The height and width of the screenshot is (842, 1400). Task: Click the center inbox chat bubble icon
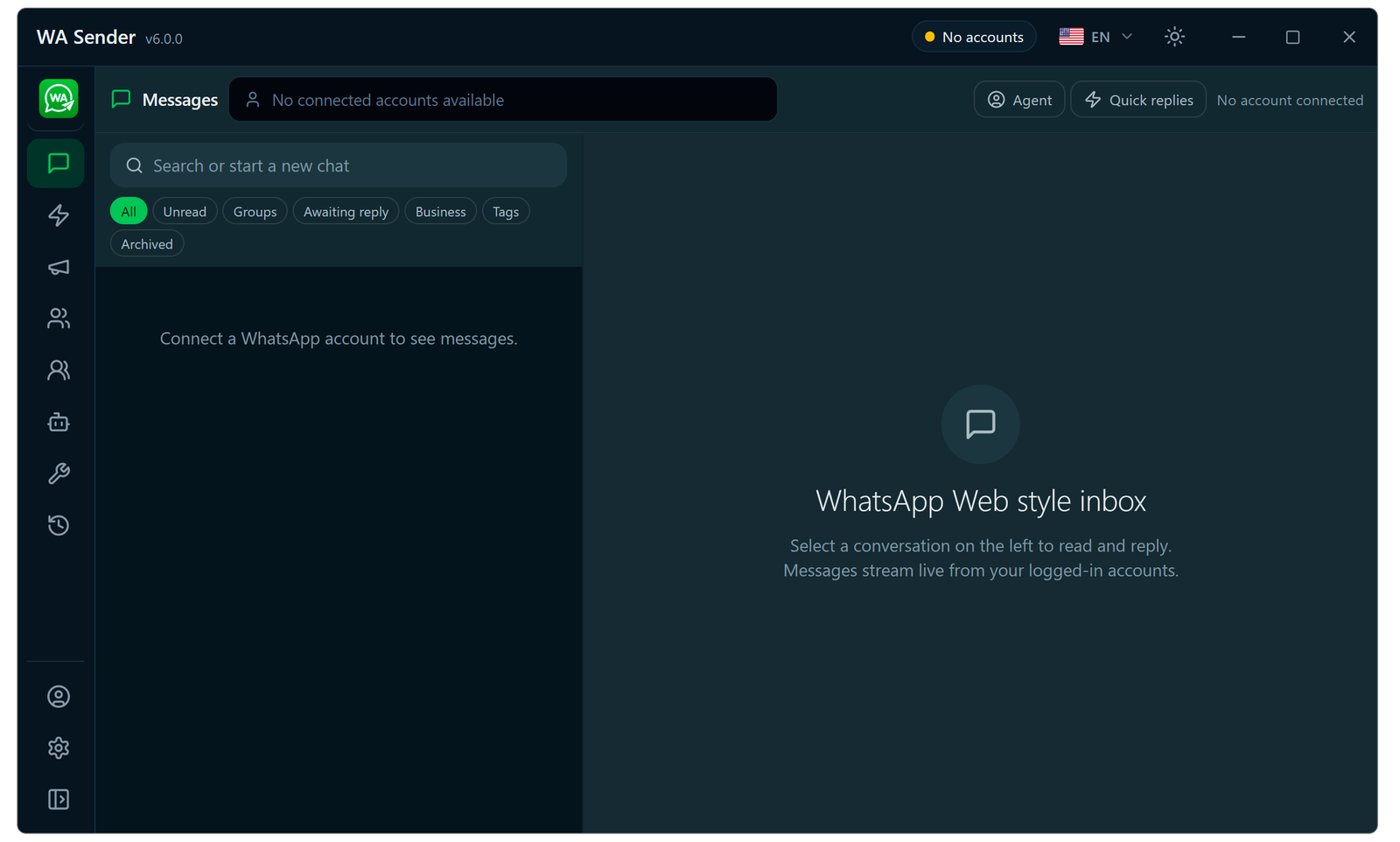pyautogui.click(x=981, y=425)
